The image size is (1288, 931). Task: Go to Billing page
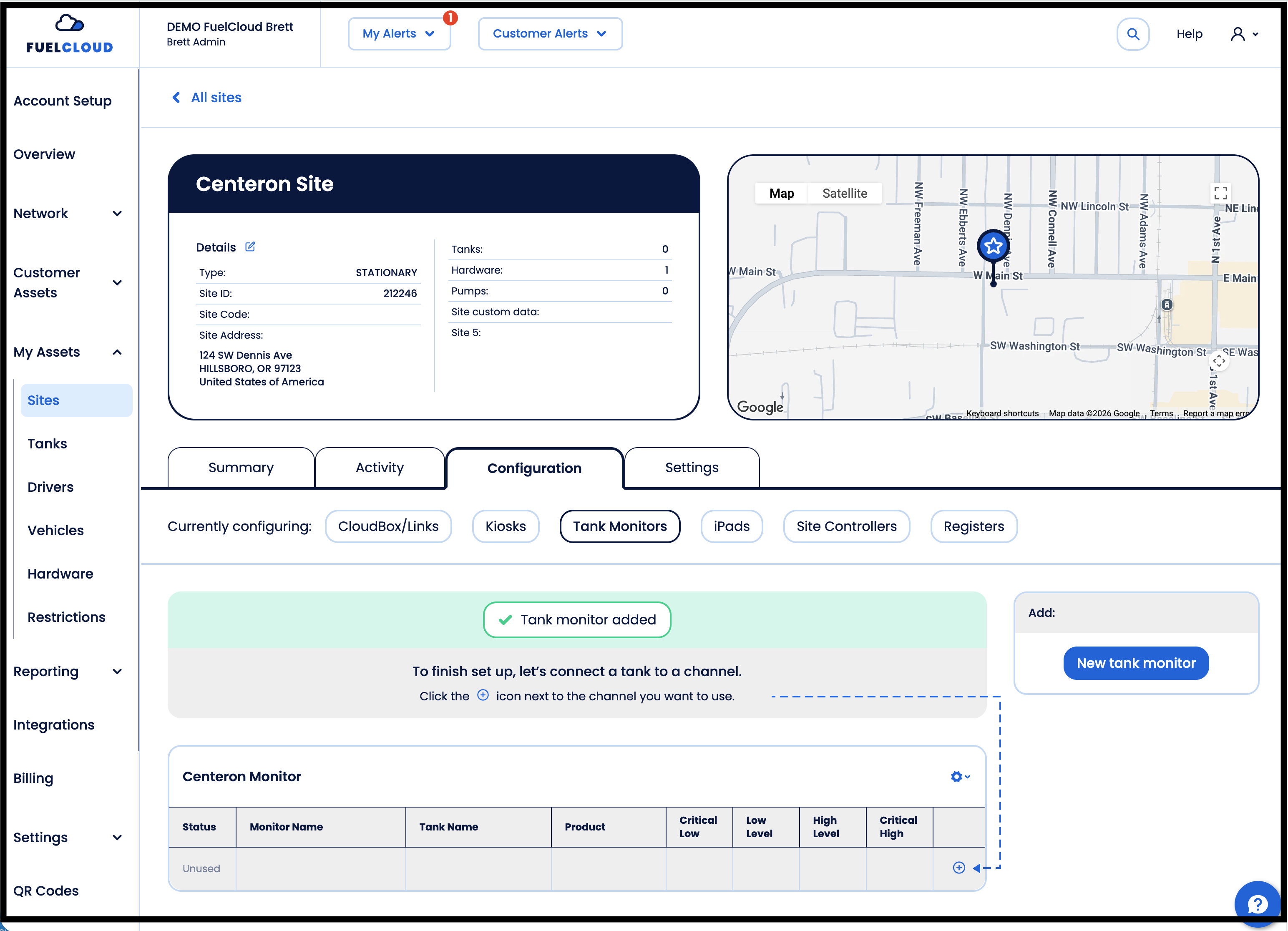(33, 778)
